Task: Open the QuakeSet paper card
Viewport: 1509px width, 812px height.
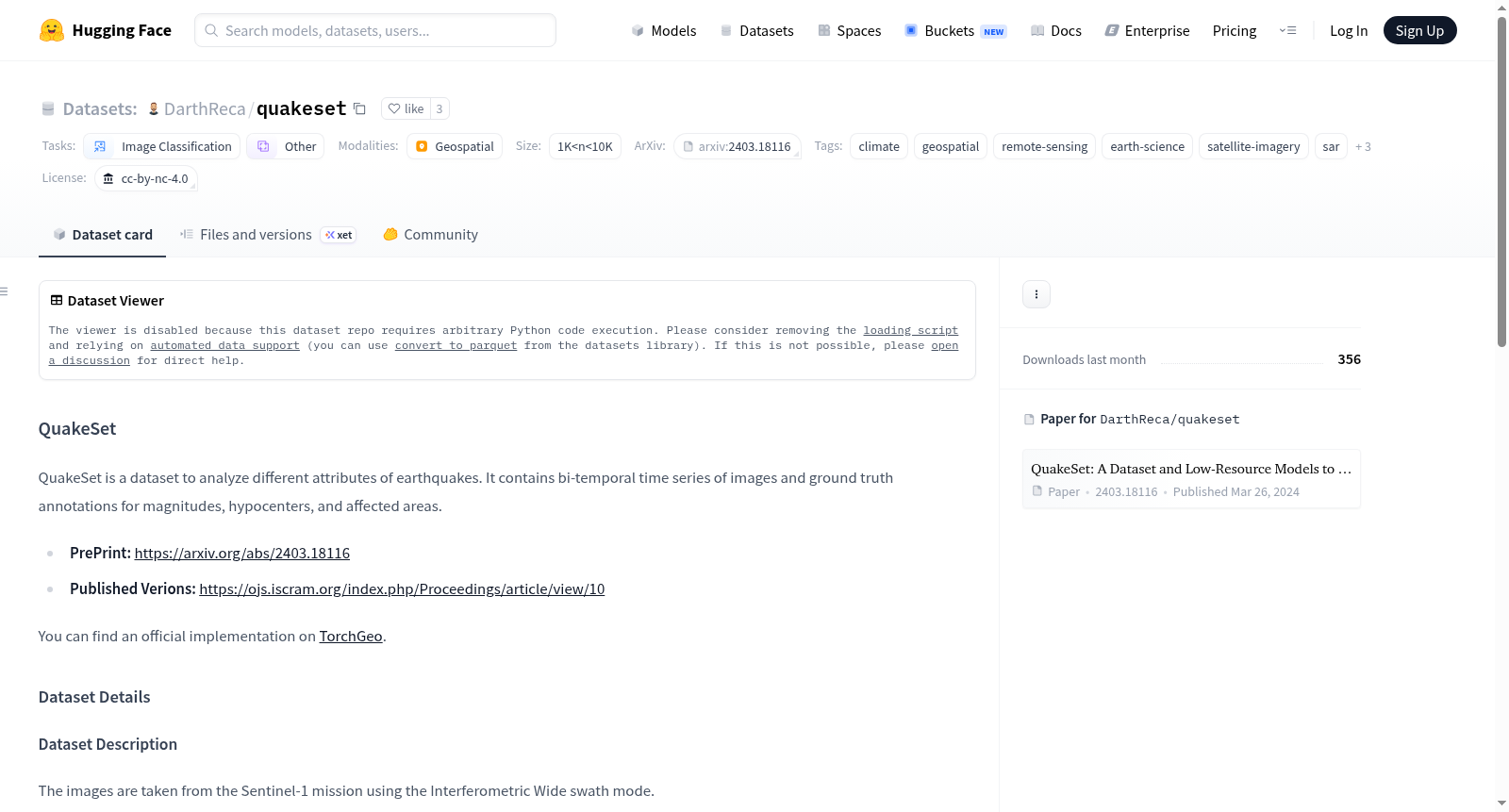Action: point(1191,479)
